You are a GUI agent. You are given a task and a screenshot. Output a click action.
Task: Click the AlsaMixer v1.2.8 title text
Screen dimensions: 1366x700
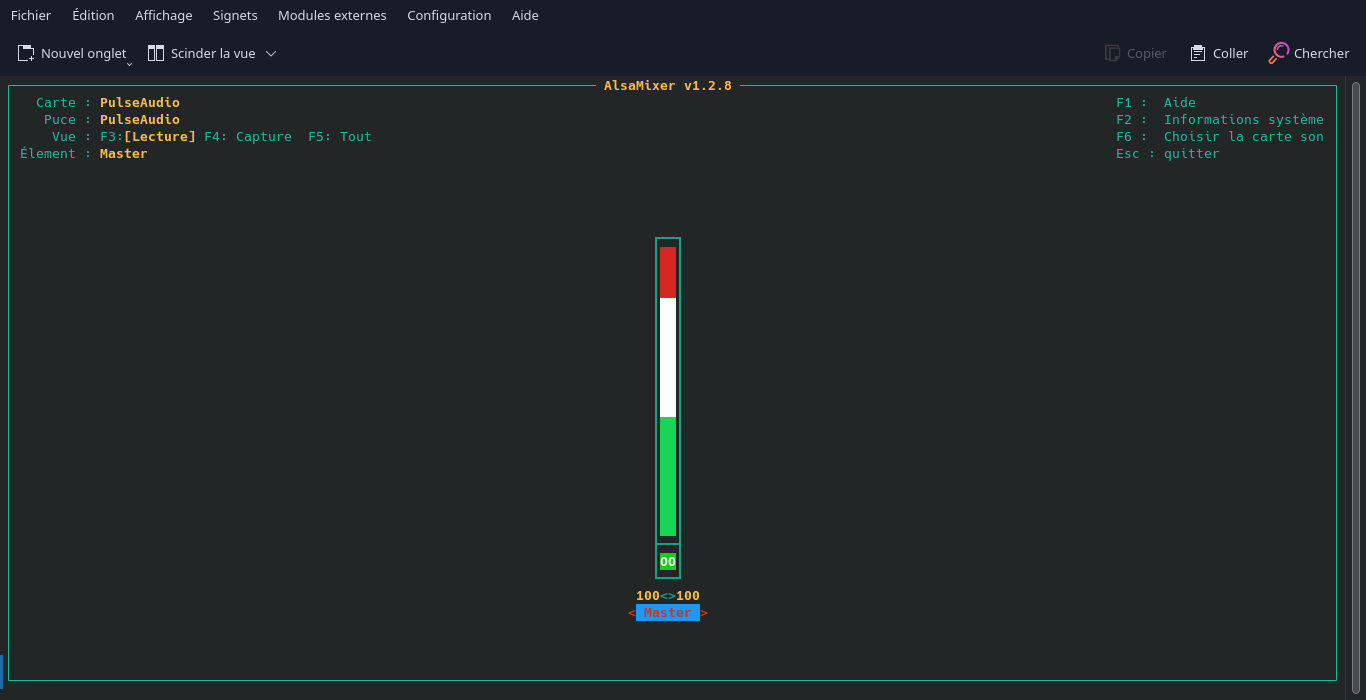click(x=668, y=86)
